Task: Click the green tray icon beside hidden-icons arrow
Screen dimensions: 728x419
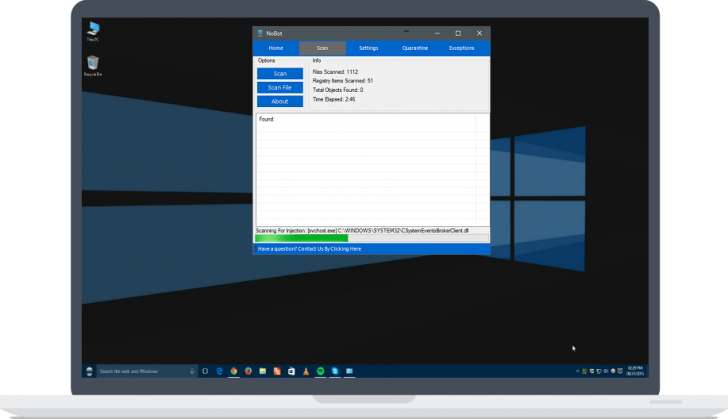Action: [584, 371]
